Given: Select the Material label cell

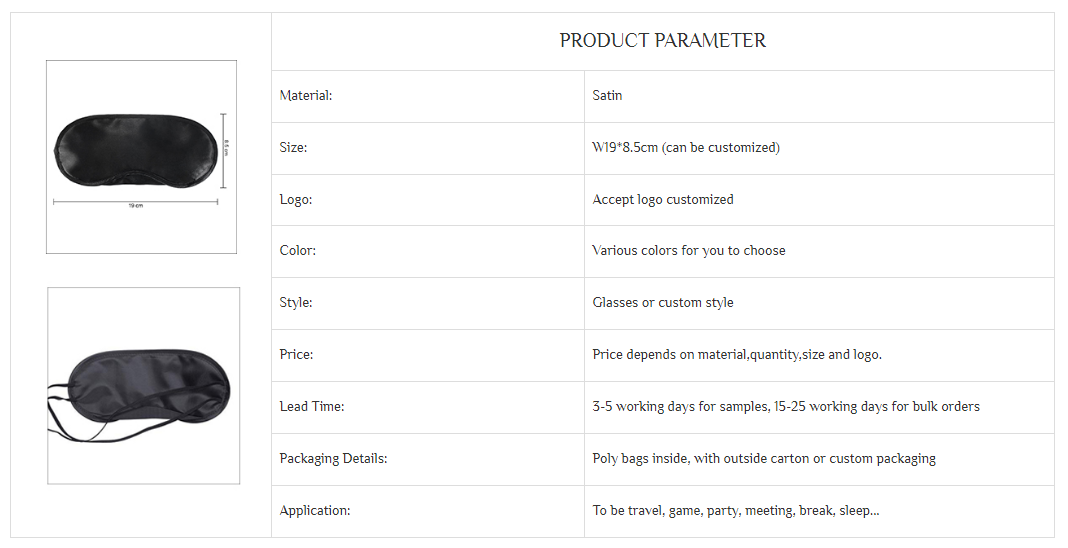Looking at the screenshot, I should click(x=306, y=96).
